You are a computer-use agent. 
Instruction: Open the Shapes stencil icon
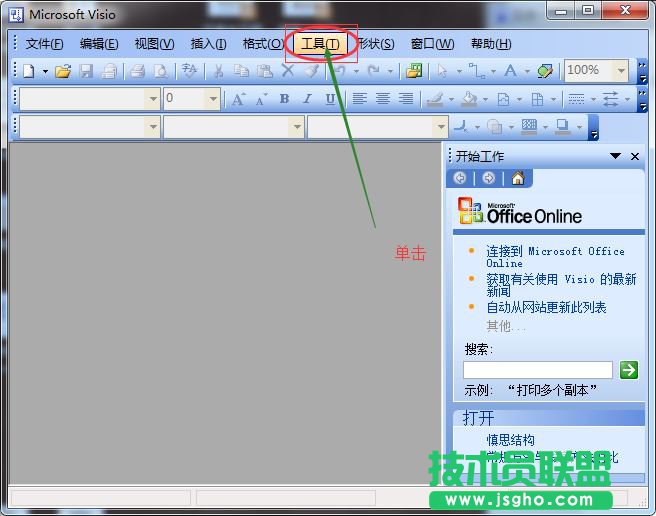pos(414,71)
